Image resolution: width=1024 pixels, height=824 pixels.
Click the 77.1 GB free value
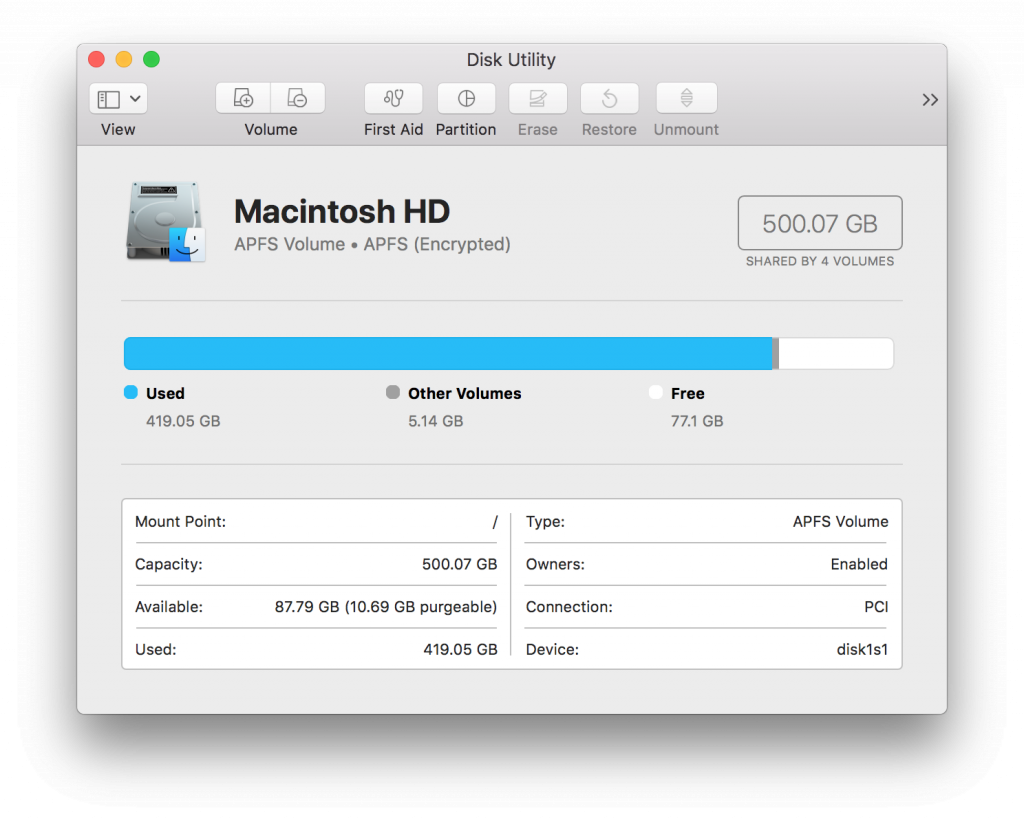(x=697, y=421)
